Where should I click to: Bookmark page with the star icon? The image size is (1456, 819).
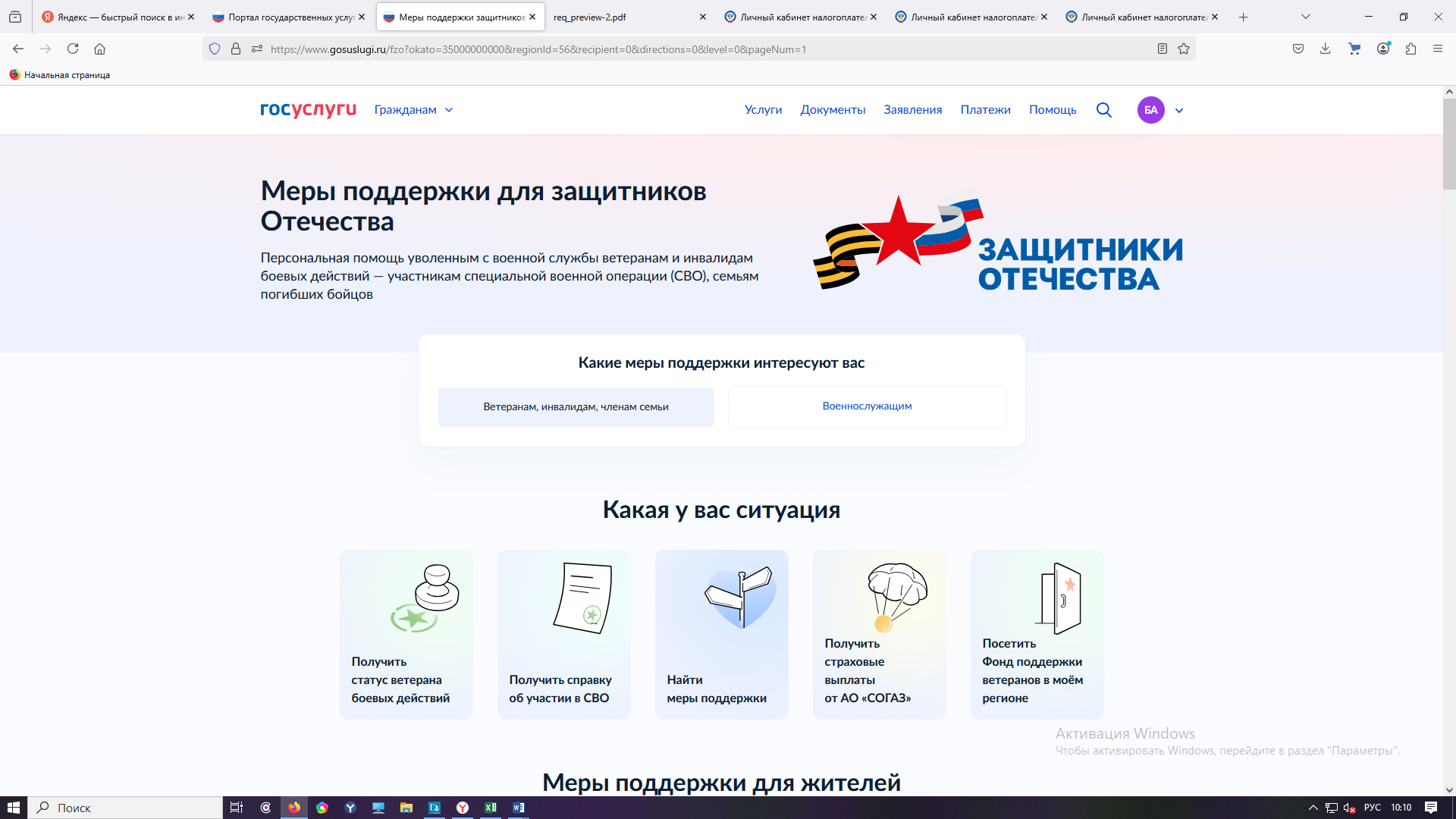[1184, 49]
